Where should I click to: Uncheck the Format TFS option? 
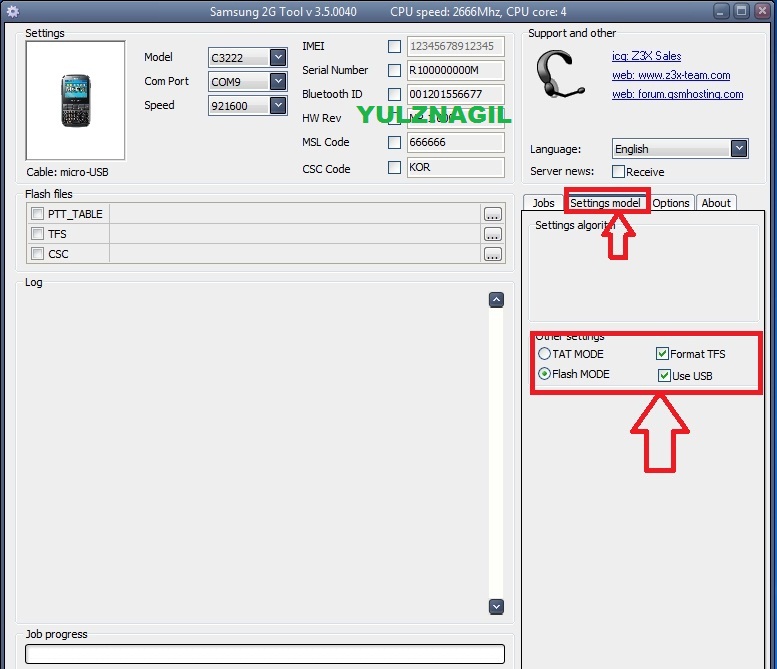(x=663, y=353)
